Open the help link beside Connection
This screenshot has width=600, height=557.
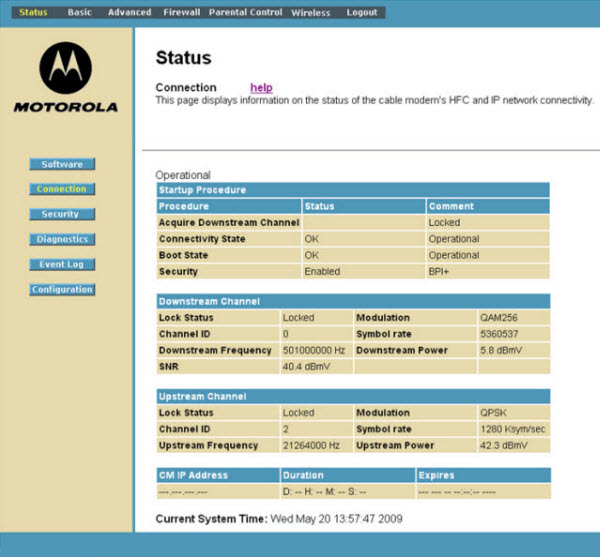pyautogui.click(x=261, y=88)
